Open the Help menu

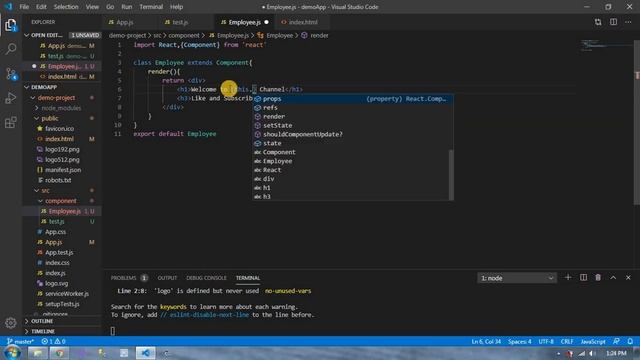pos(176,7)
